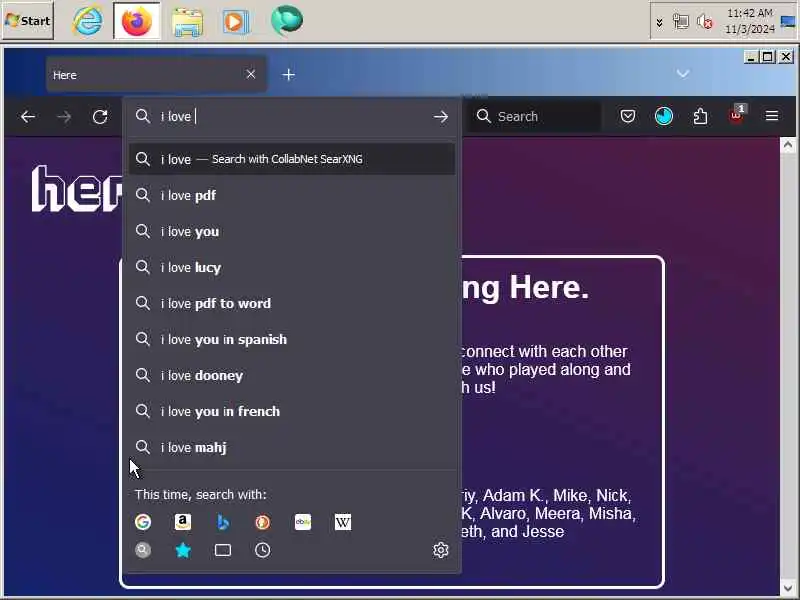Choose suggestion 'i love pdf'

(x=291, y=195)
